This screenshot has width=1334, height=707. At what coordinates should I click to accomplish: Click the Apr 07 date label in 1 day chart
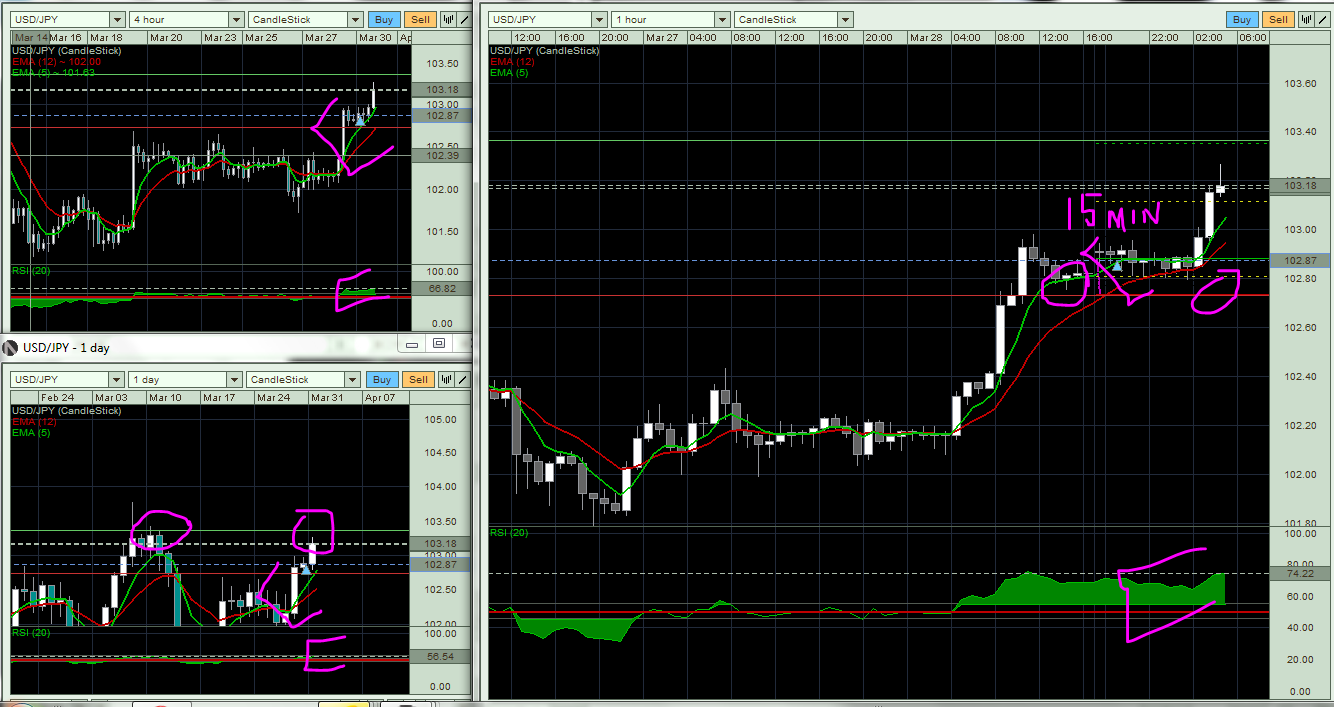[x=380, y=398]
